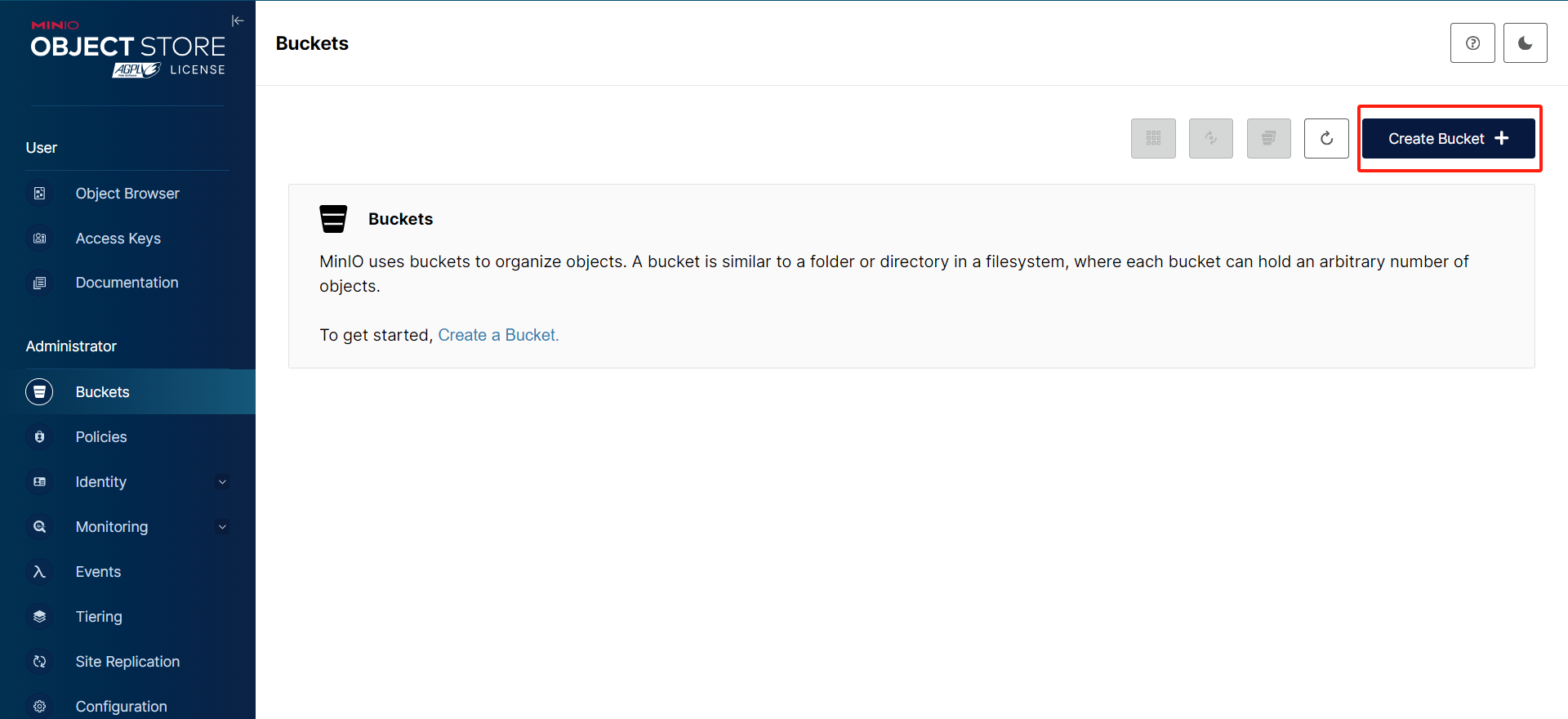This screenshot has width=1568, height=719.
Task: Open the Configuration page
Action: [x=127, y=707]
